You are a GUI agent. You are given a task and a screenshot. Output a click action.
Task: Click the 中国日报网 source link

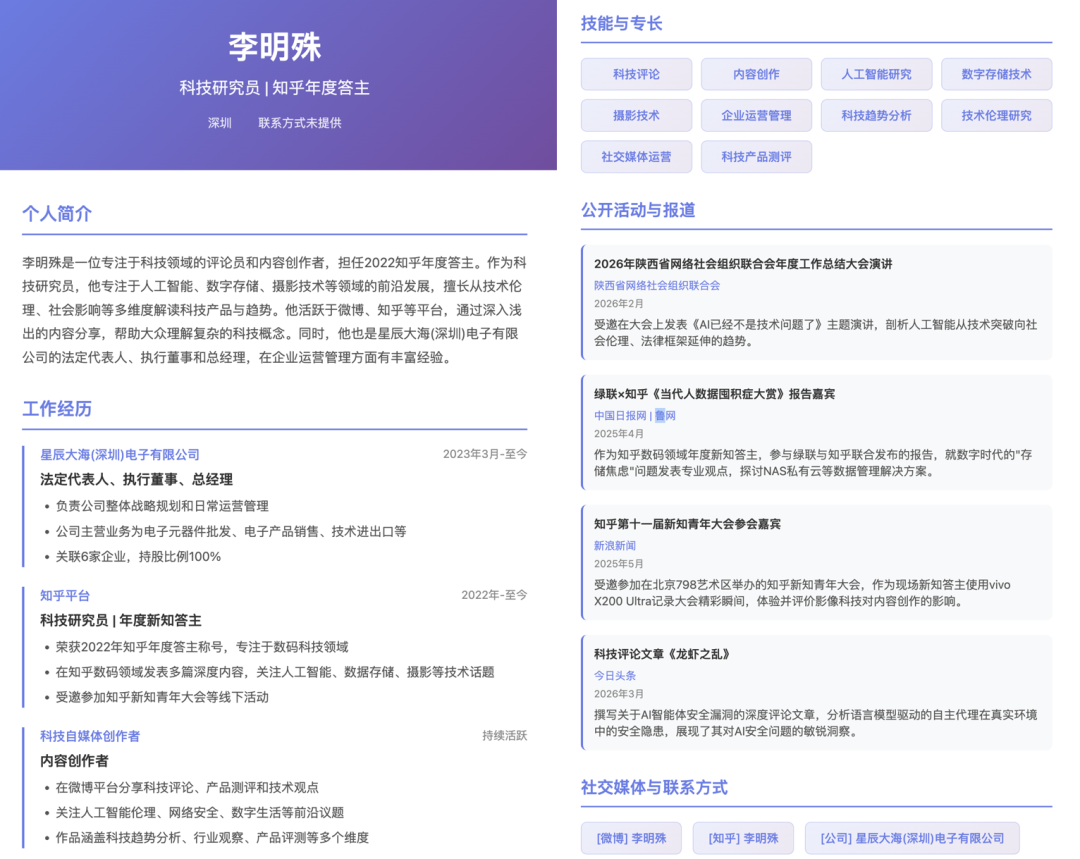coord(620,416)
